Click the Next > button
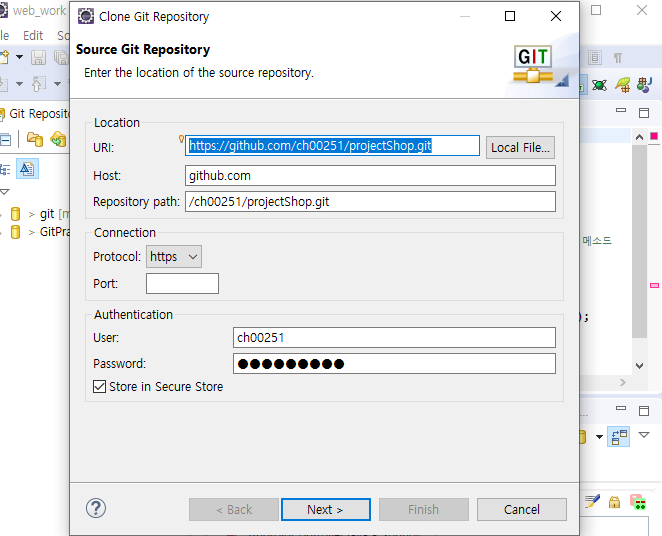The height and width of the screenshot is (536, 662). [x=326, y=509]
